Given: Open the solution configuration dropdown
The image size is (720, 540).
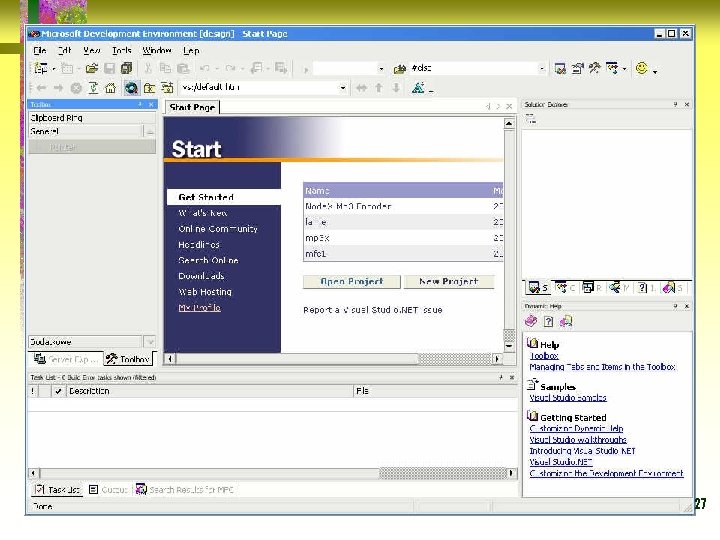Looking at the screenshot, I should 381,68.
